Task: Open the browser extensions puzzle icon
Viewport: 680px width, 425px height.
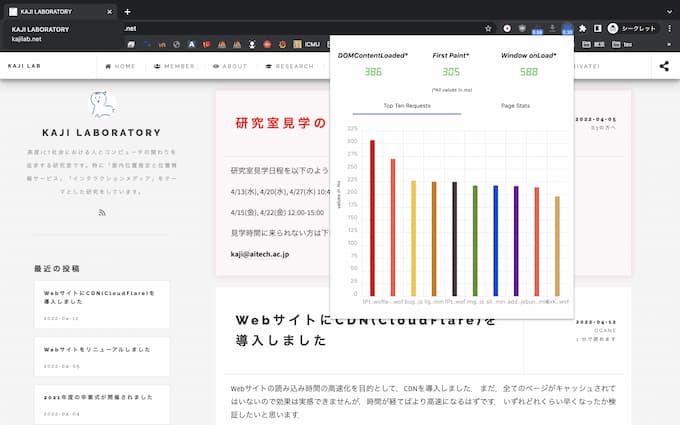Action: pyautogui.click(x=583, y=29)
